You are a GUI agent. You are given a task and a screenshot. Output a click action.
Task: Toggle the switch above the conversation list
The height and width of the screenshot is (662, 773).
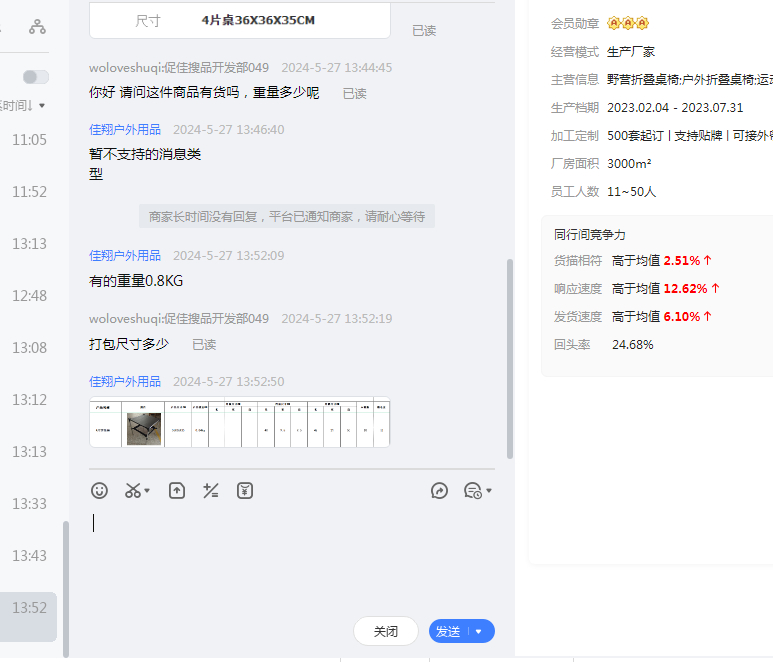pos(36,77)
